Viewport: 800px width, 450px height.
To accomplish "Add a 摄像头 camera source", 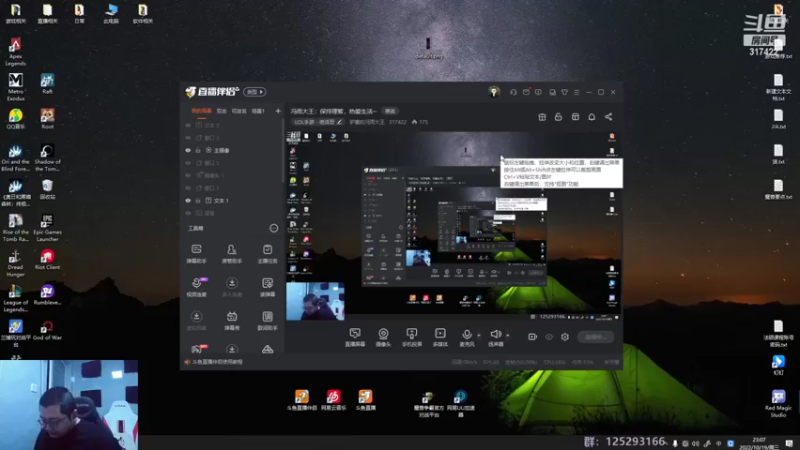I will tap(383, 337).
